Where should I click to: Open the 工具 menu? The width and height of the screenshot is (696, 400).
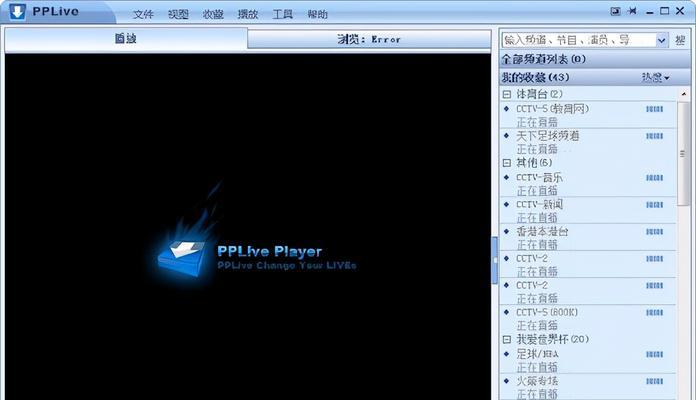tap(282, 14)
